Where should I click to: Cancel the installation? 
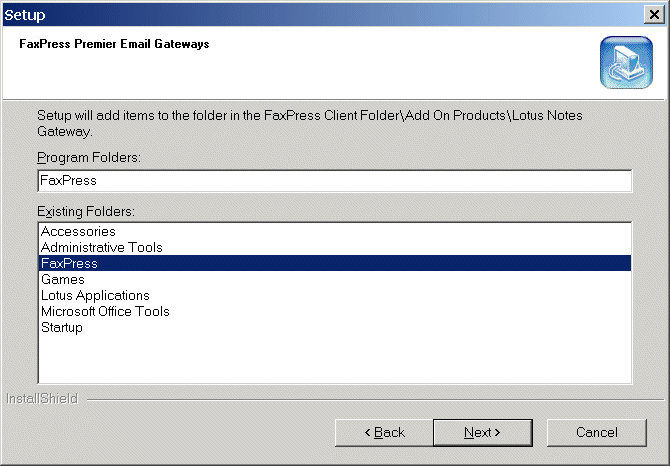tap(597, 433)
